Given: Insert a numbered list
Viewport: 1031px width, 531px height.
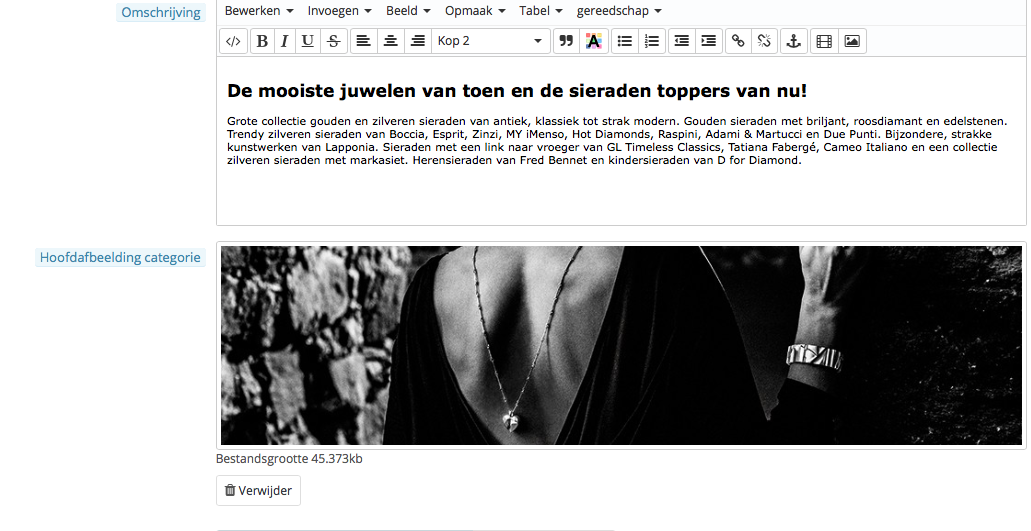Looking at the screenshot, I should [652, 41].
